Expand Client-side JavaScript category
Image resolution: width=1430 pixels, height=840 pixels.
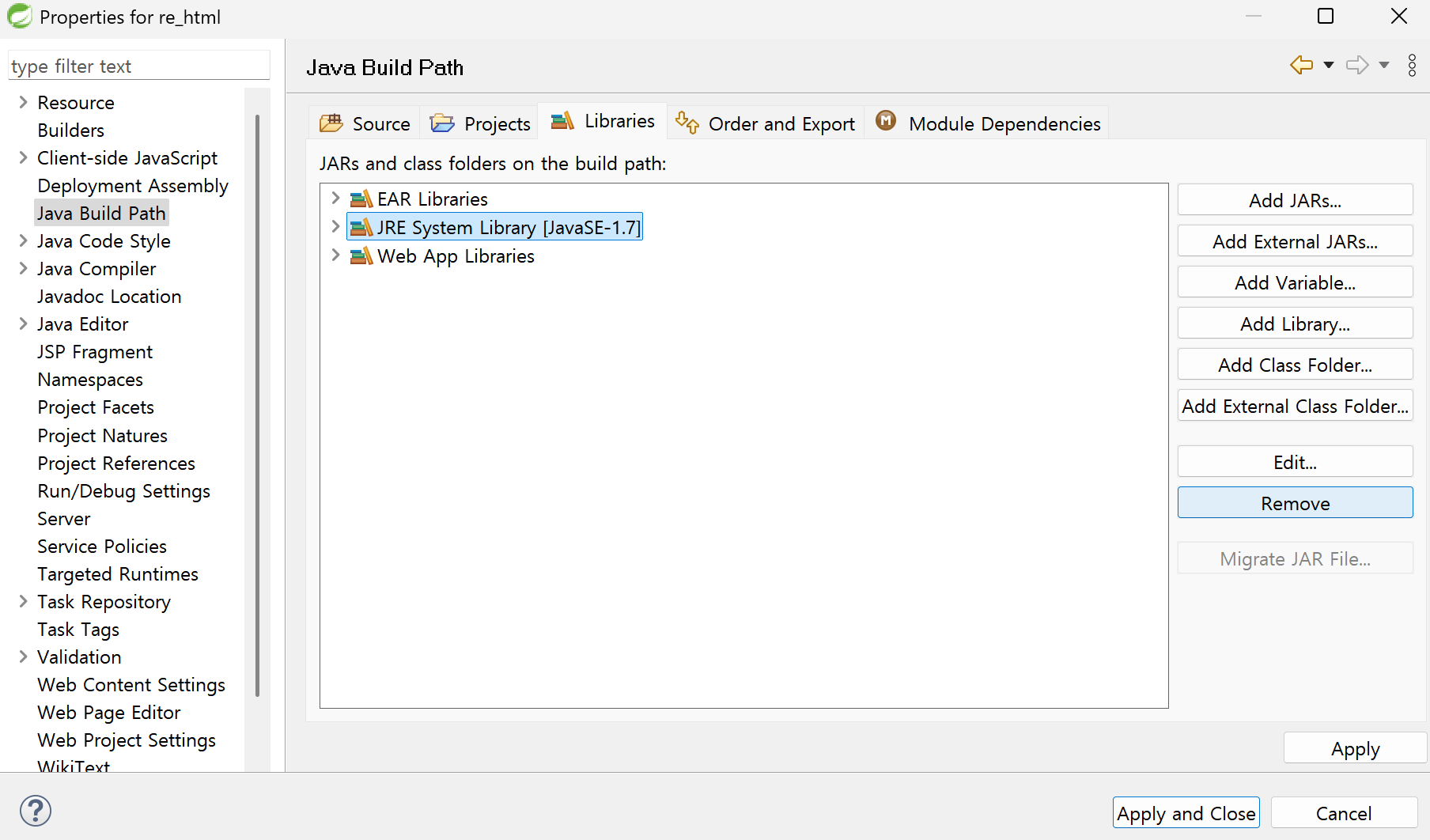[x=23, y=157]
